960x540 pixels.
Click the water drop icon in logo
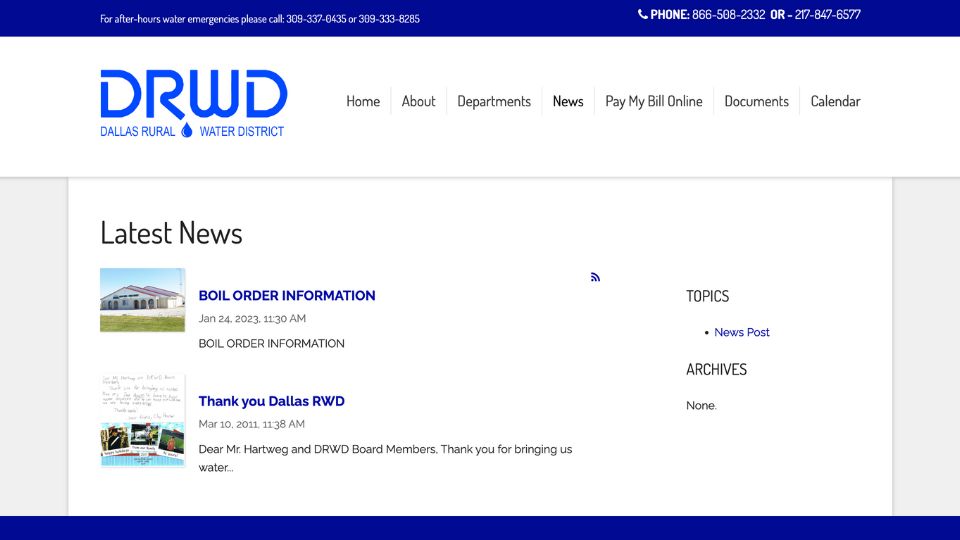pyautogui.click(x=187, y=130)
